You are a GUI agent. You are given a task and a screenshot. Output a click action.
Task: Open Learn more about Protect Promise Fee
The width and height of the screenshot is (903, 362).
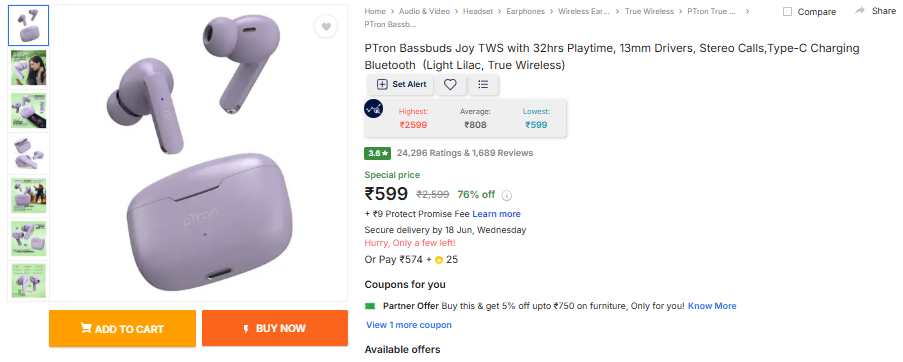click(x=496, y=214)
